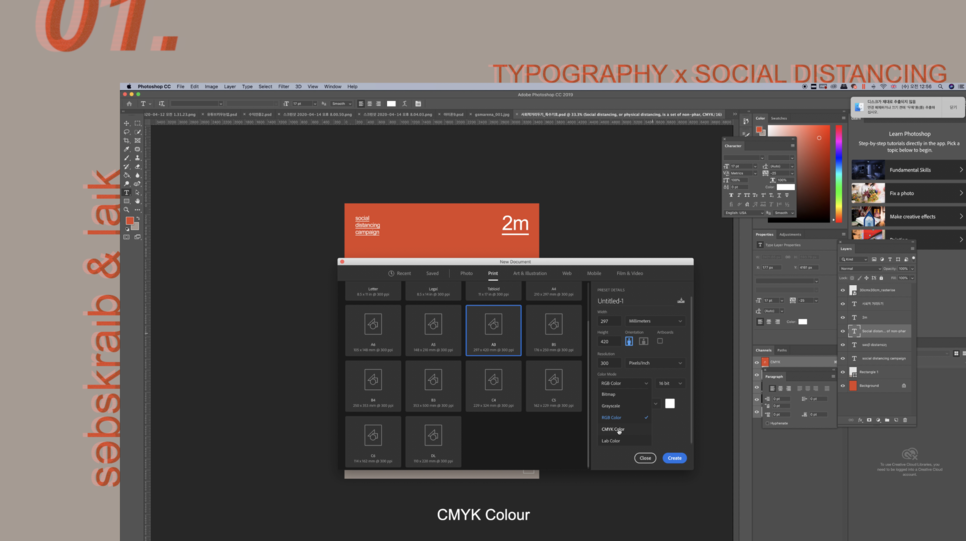Open the Recent presets tab
Image resolution: width=966 pixels, height=541 pixels.
399,274
